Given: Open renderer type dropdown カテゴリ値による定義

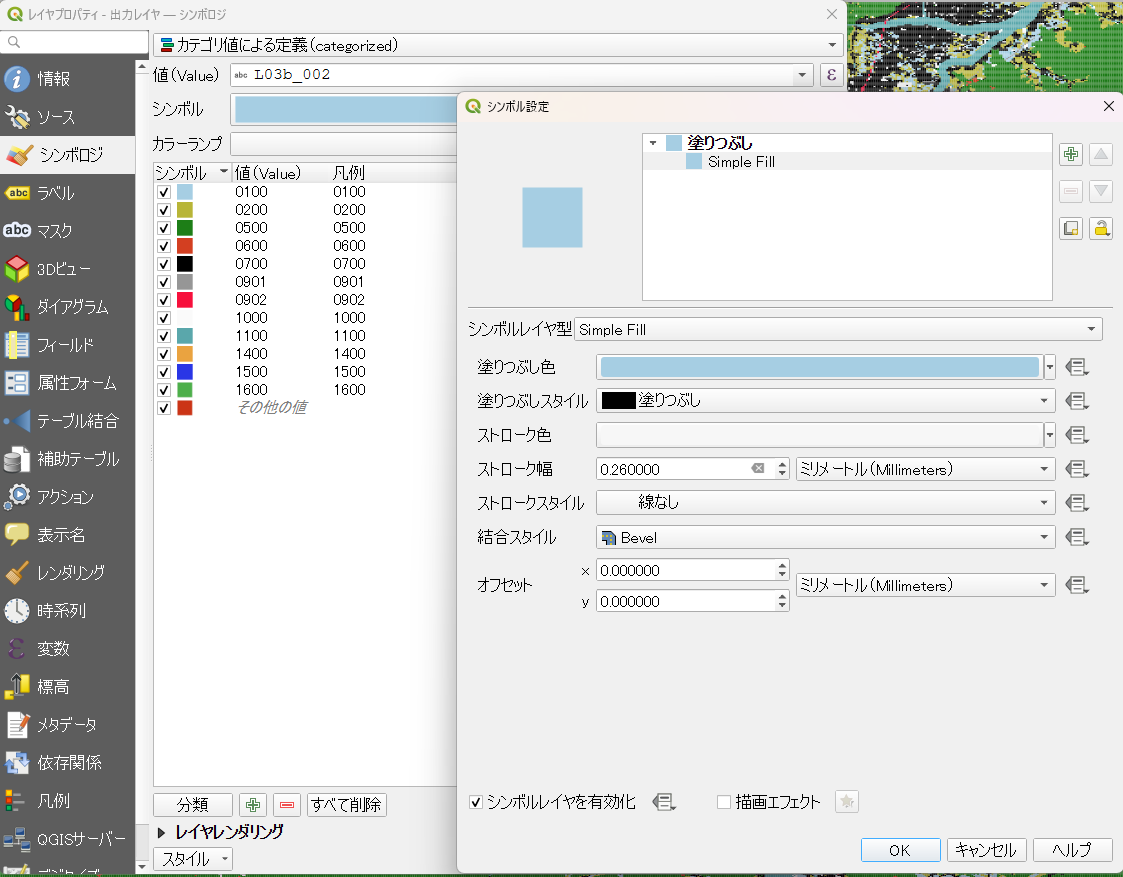Looking at the screenshot, I should 498,45.
